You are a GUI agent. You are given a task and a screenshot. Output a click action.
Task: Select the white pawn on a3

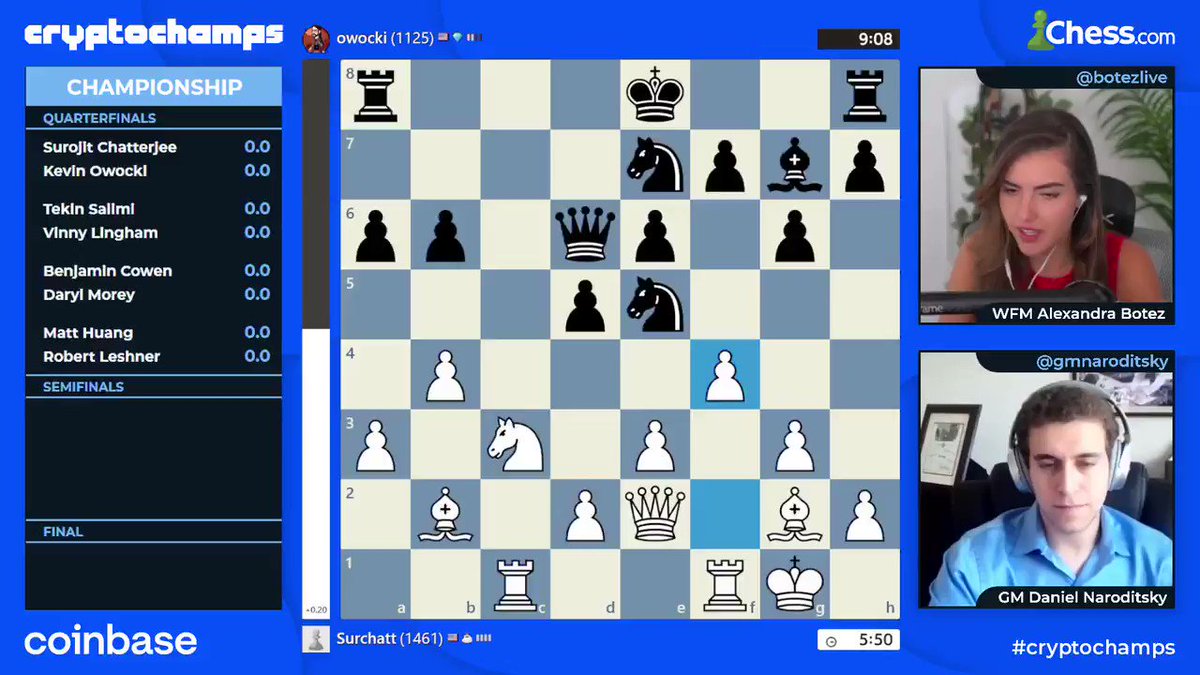click(375, 445)
